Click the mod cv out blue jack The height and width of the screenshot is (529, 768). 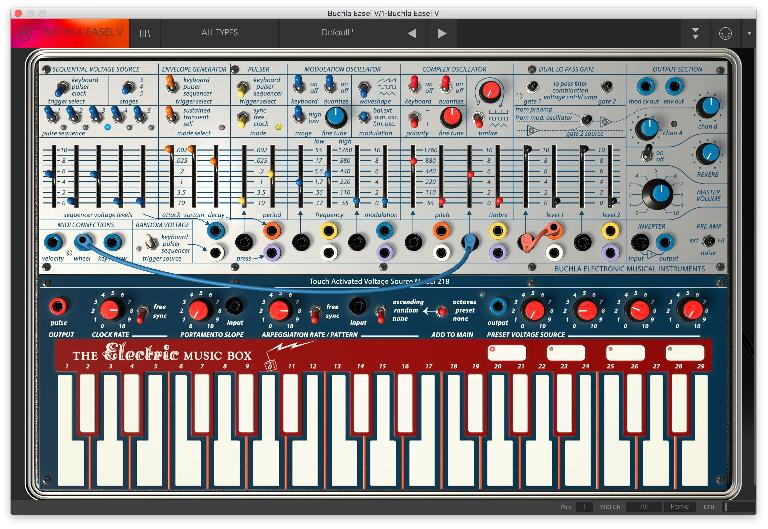click(645, 86)
